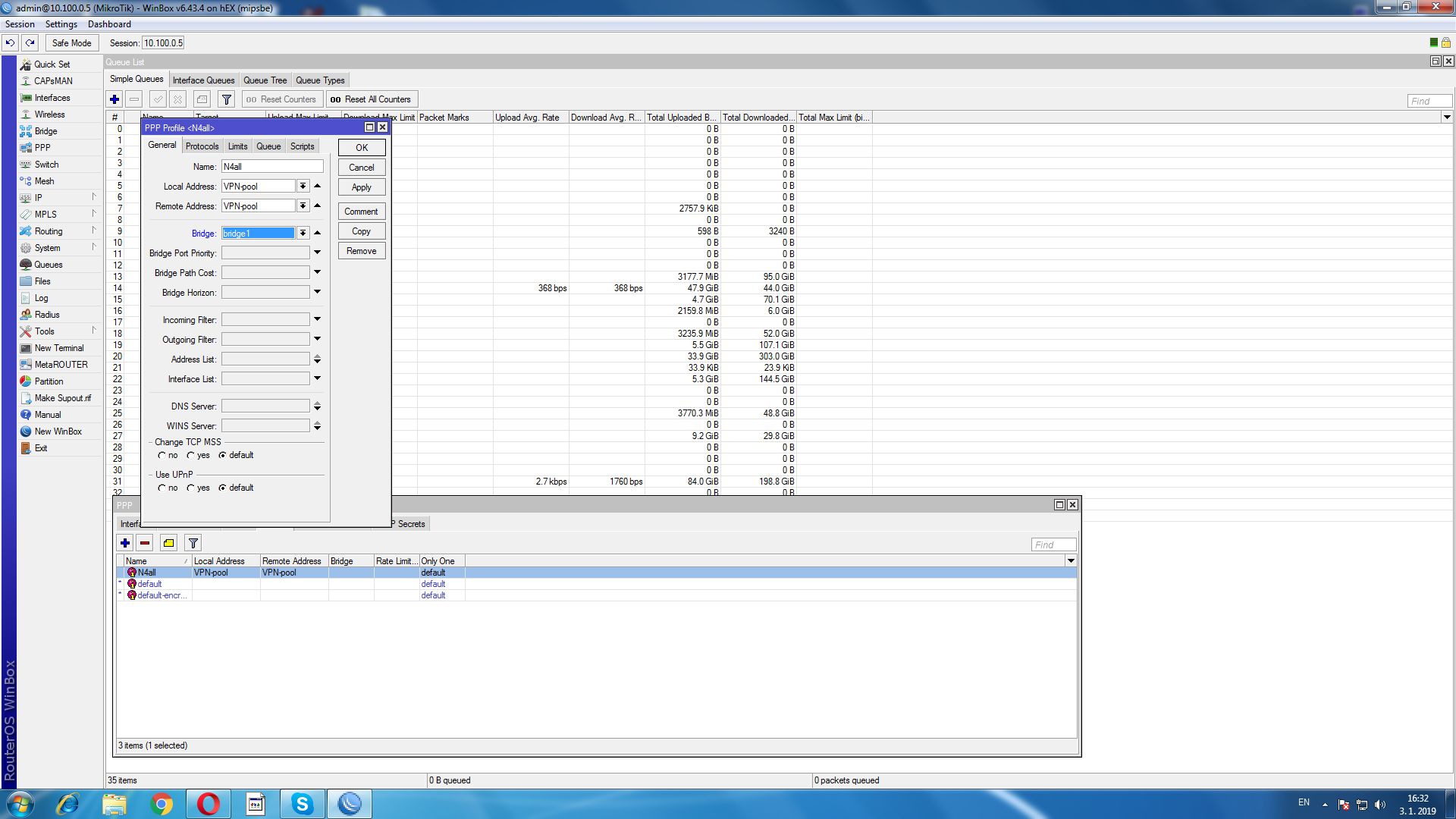The width and height of the screenshot is (1456, 819).
Task: Open Remote Address dropdown list
Action: (303, 206)
